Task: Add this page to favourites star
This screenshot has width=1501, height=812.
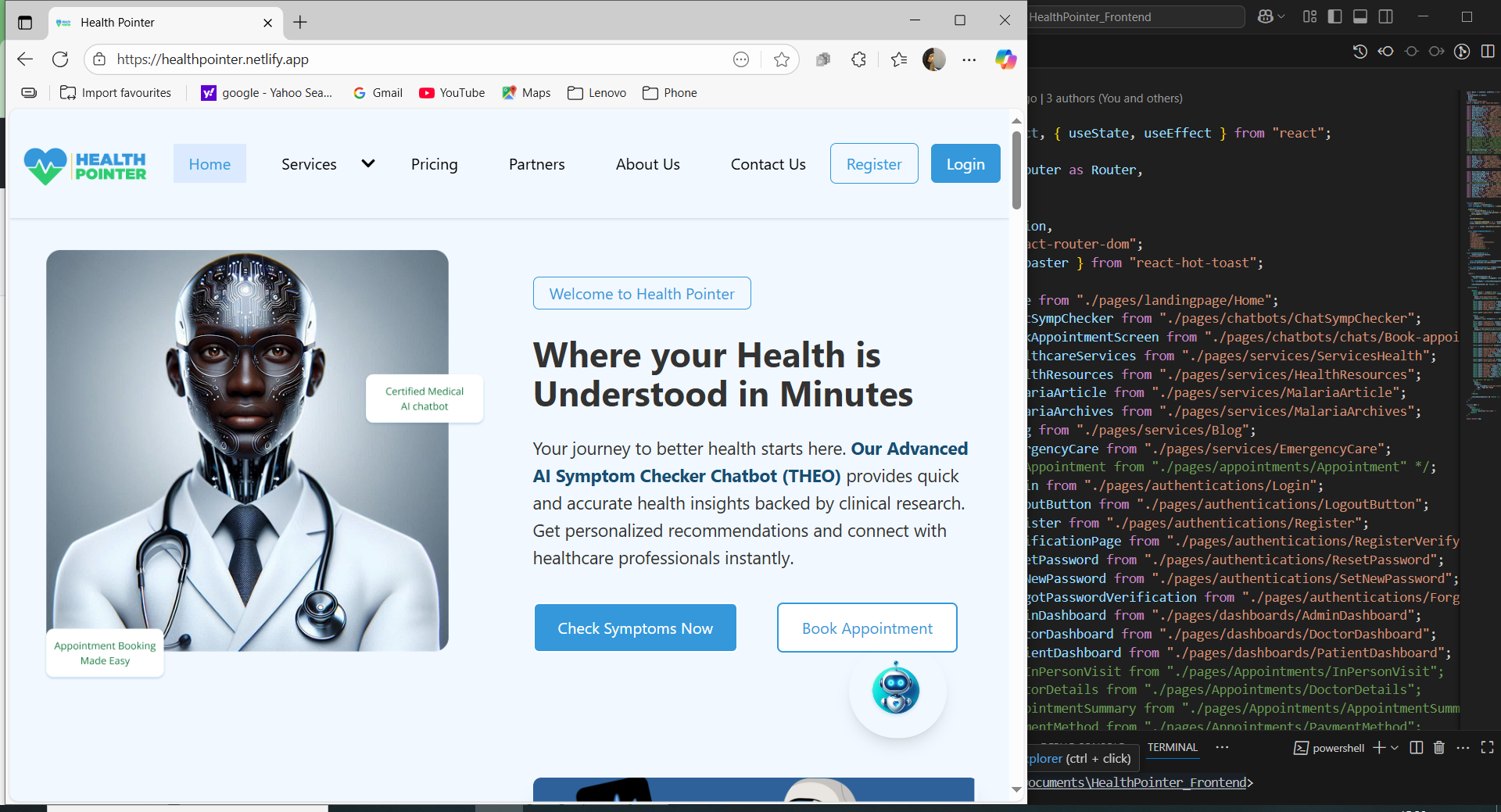Action: [781, 59]
